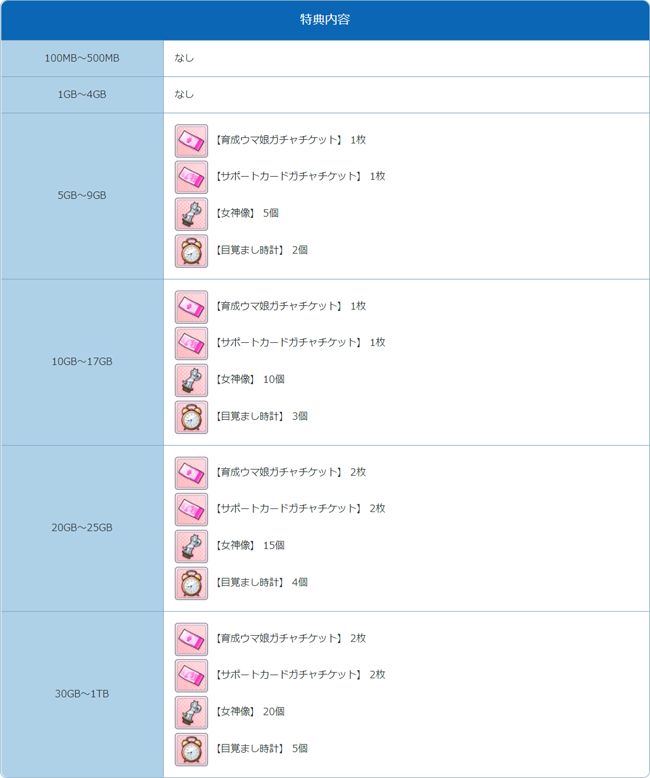Select the 20GB～25GB row label
The image size is (650, 778).
tap(82, 527)
